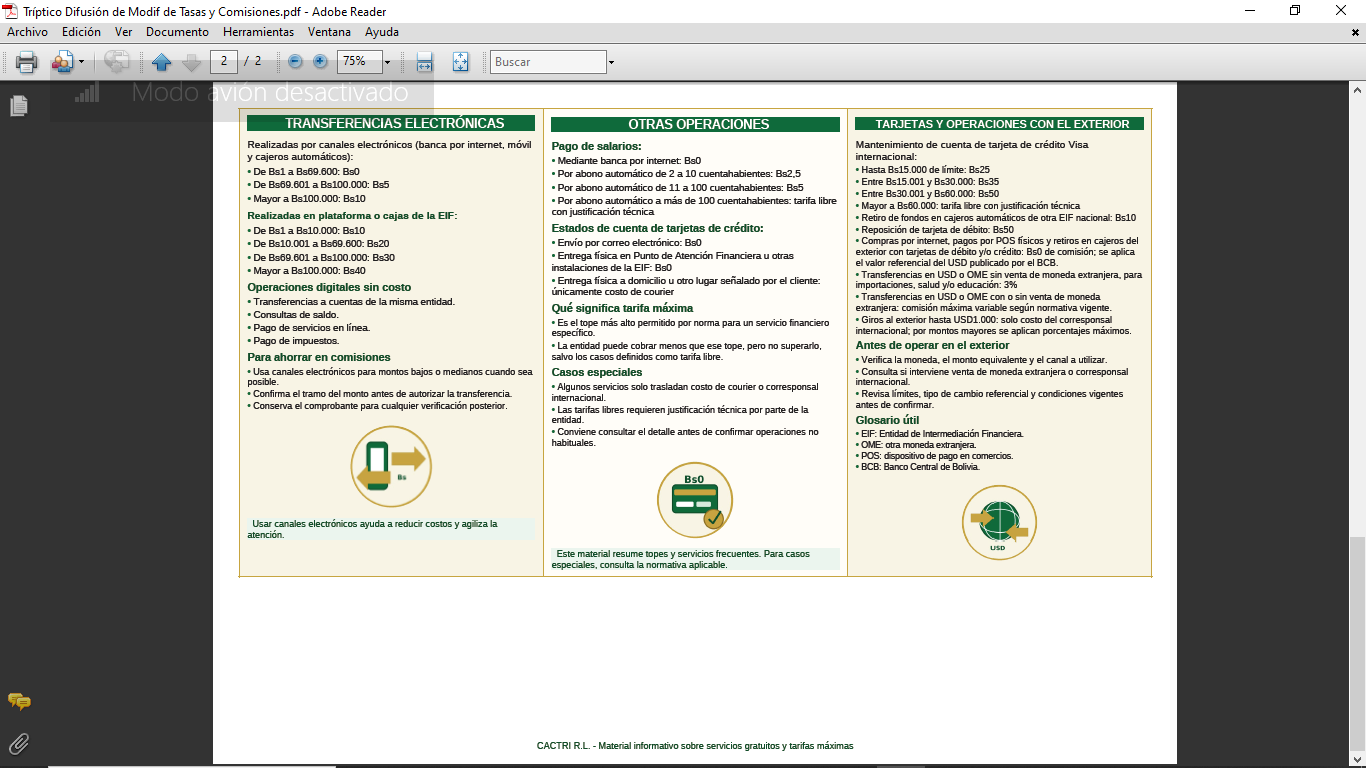Click the Print icon in toolbar
Screen dimensions: 1366x768
click(x=26, y=62)
